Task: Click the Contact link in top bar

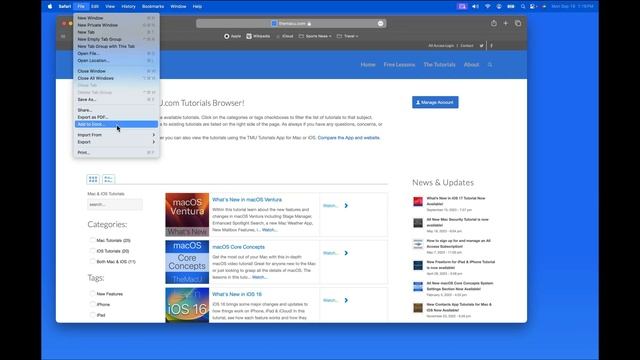Action: [467, 46]
